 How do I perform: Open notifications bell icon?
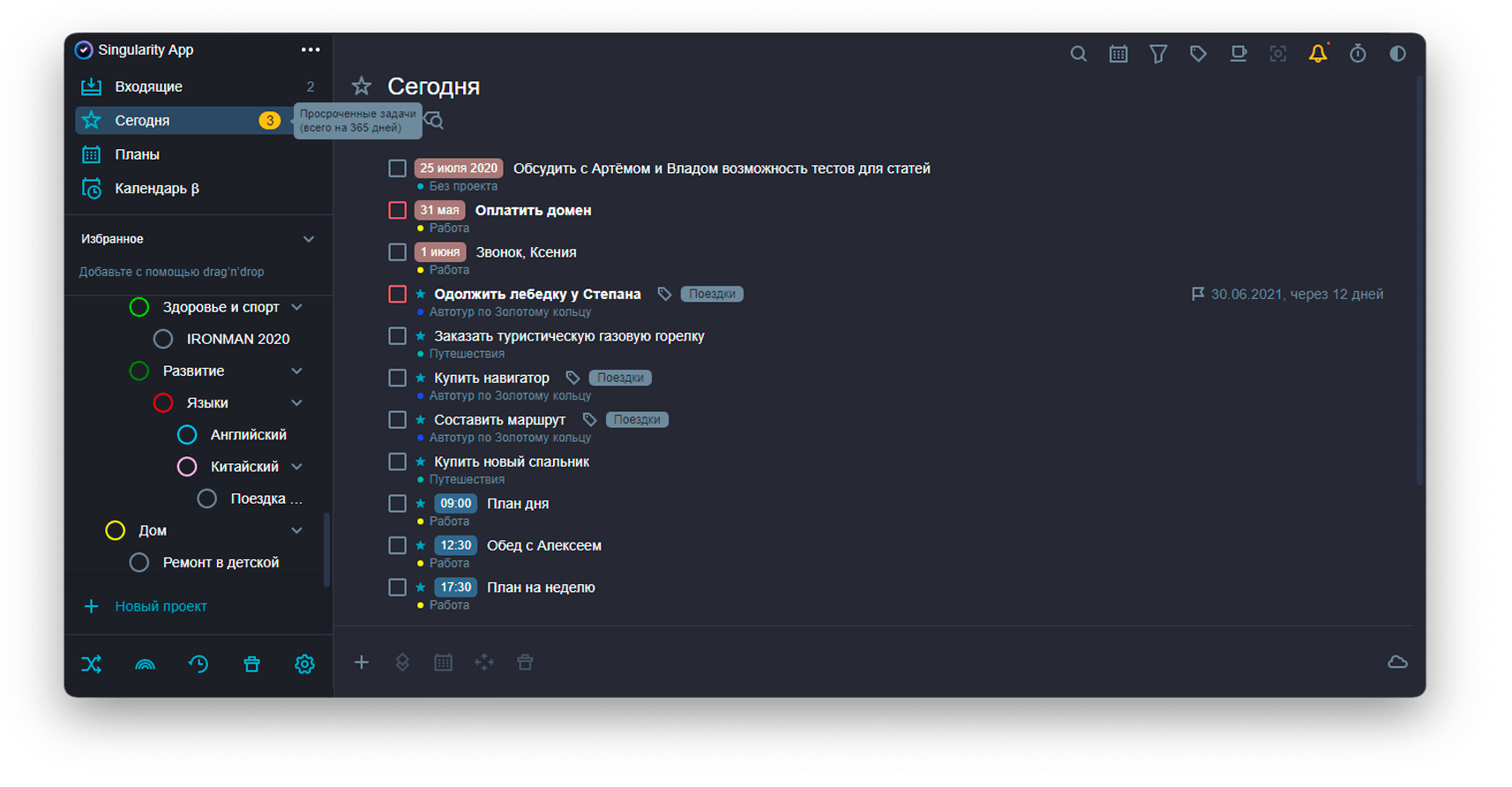pos(1318,54)
